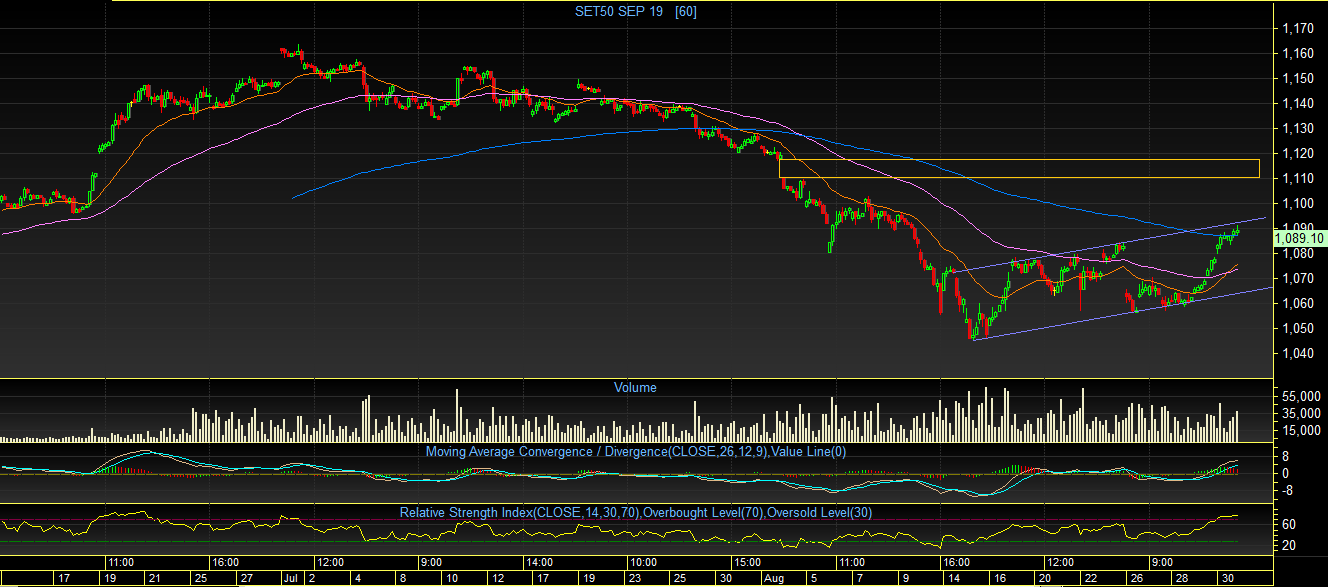Click the 1,100 price axis label
Viewport: 1328px width, 587px height.
point(1297,204)
